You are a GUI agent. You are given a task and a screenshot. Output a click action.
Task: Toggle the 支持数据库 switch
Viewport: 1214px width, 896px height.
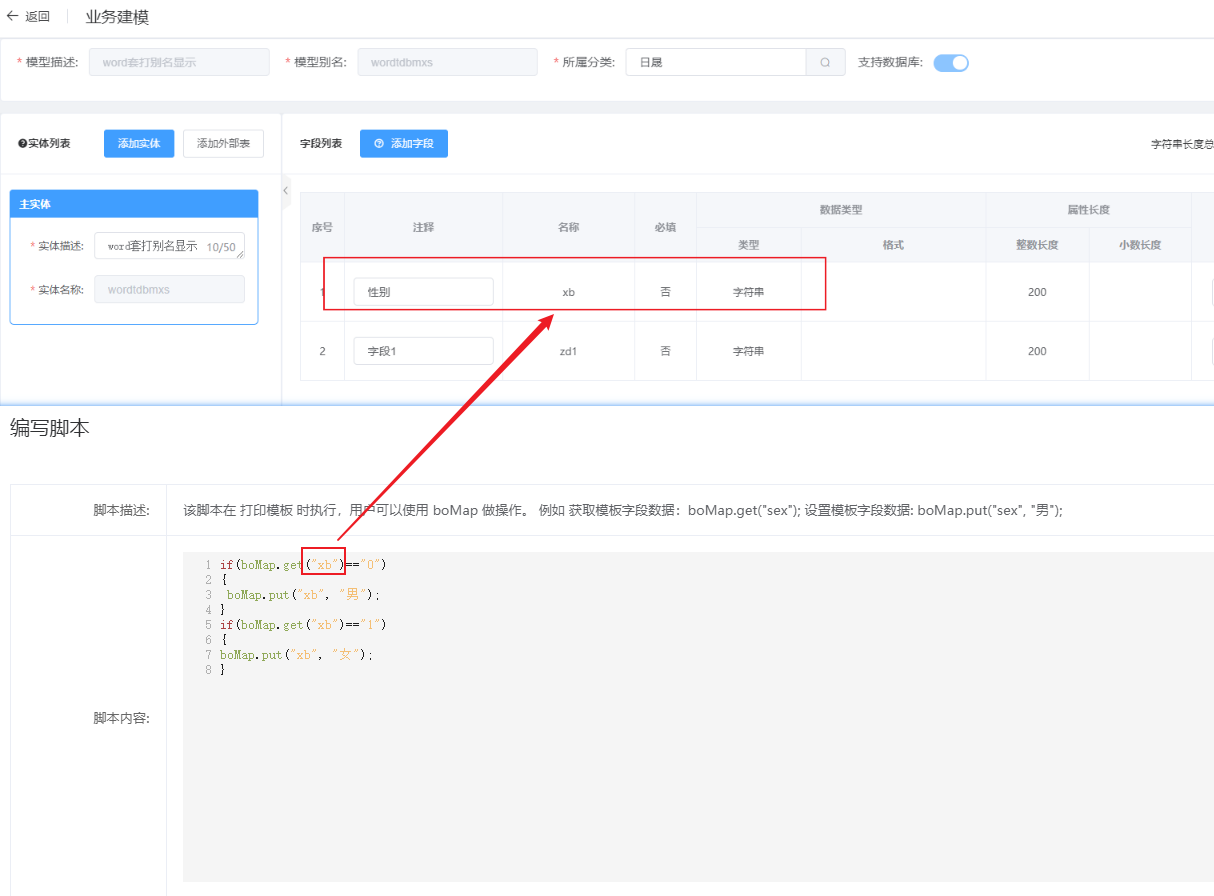pos(951,62)
